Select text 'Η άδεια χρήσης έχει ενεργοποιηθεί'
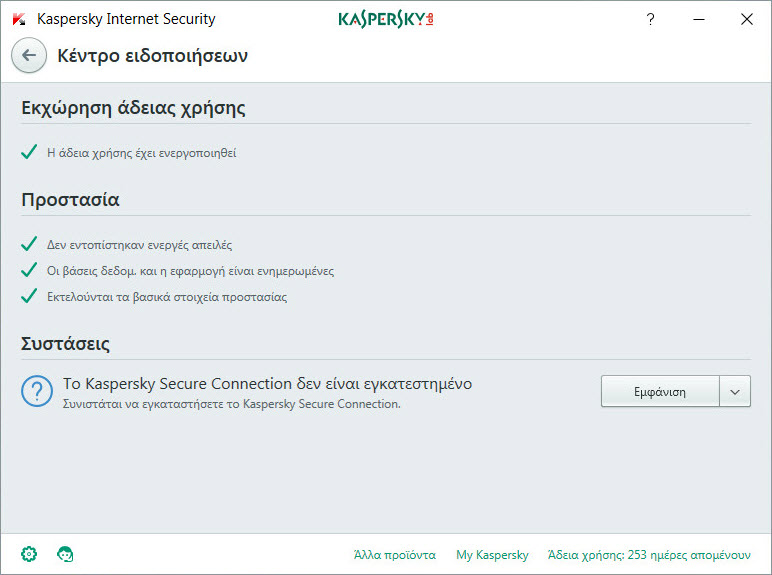The image size is (772, 575). pos(142,153)
